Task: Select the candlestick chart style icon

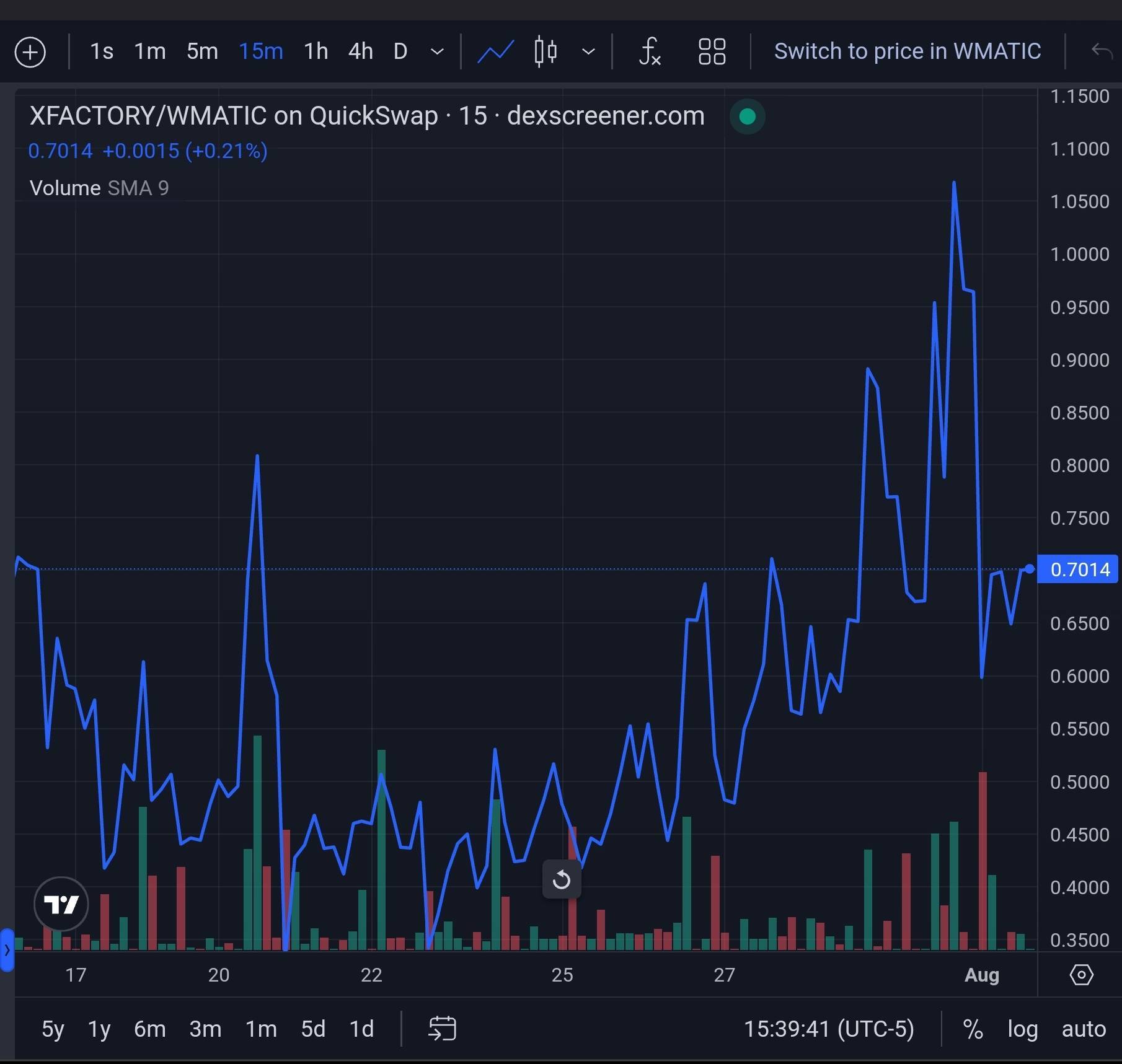Action: (546, 51)
